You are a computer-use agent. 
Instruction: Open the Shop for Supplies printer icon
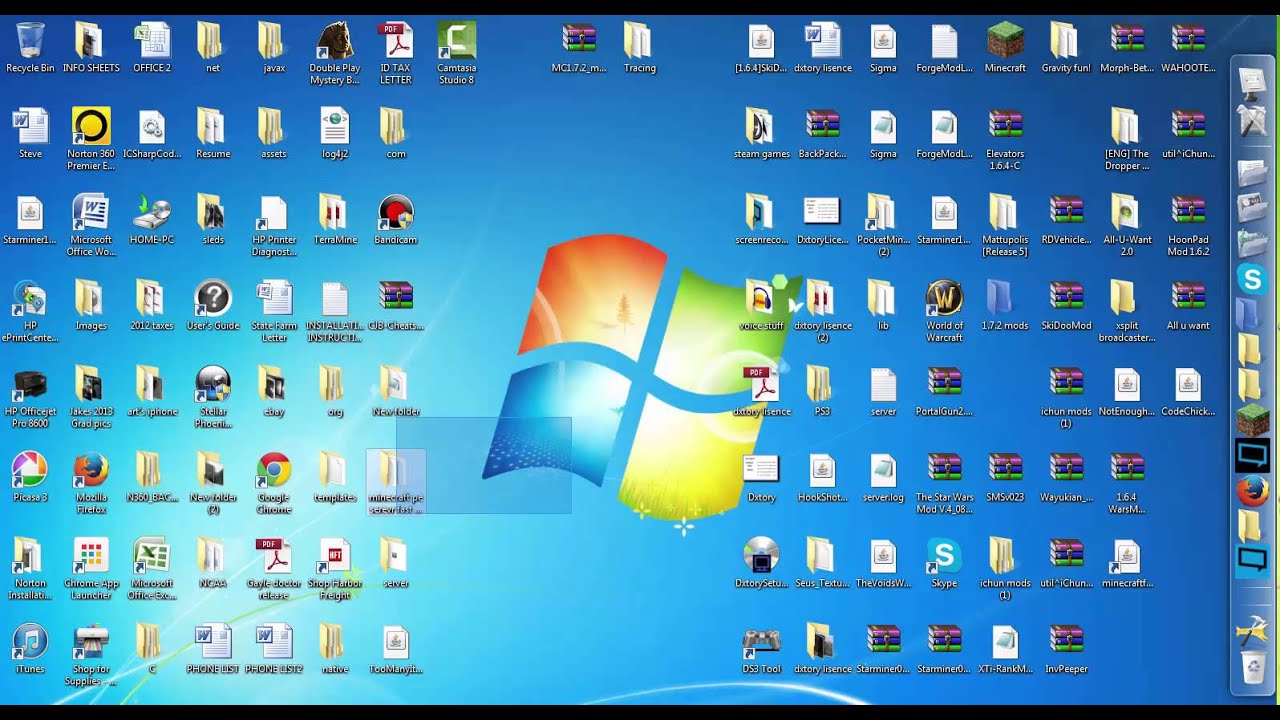click(x=91, y=655)
